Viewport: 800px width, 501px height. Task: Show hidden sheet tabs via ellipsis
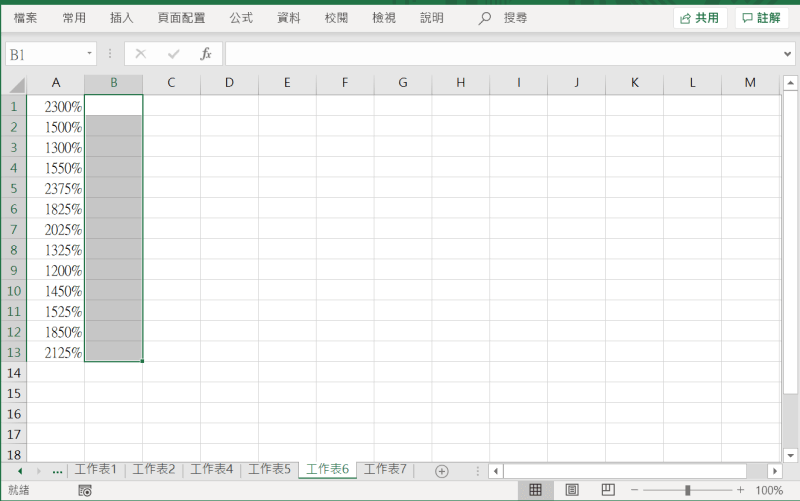57,470
